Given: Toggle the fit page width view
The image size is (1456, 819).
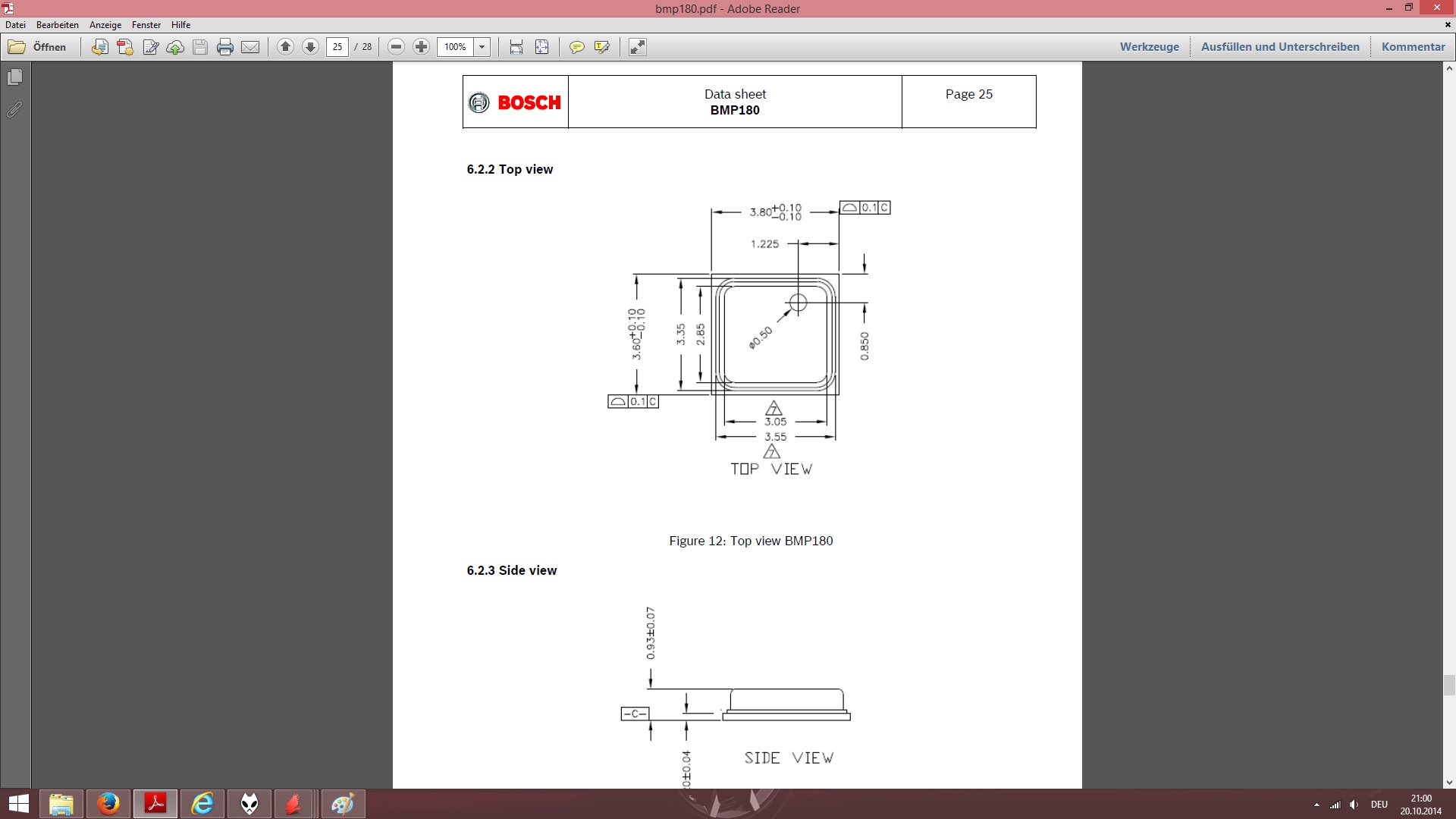Looking at the screenshot, I should coord(516,47).
